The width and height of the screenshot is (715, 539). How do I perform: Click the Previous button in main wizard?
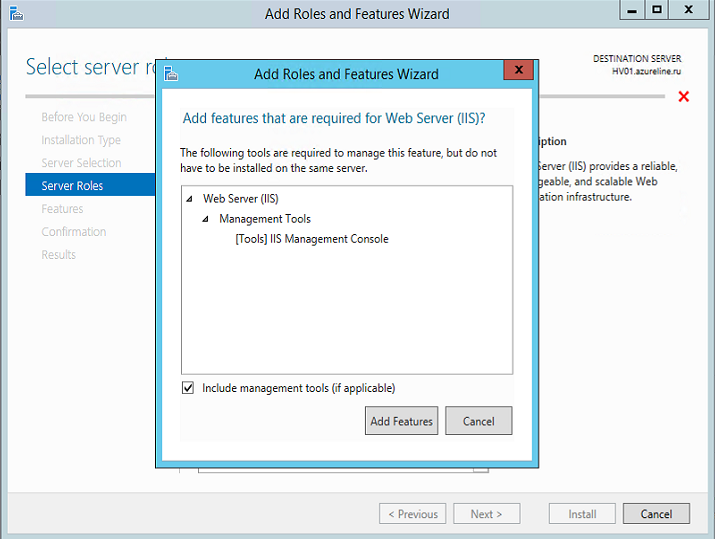(412, 514)
